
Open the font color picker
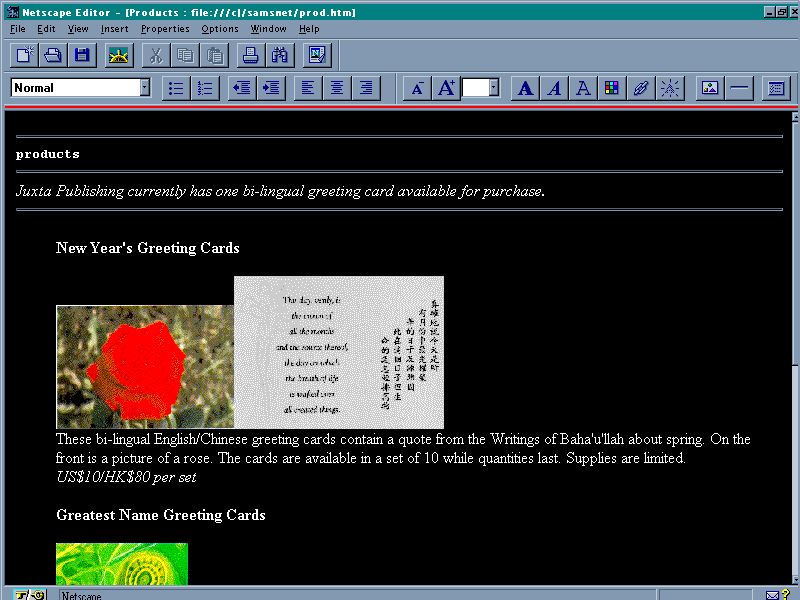click(611, 88)
